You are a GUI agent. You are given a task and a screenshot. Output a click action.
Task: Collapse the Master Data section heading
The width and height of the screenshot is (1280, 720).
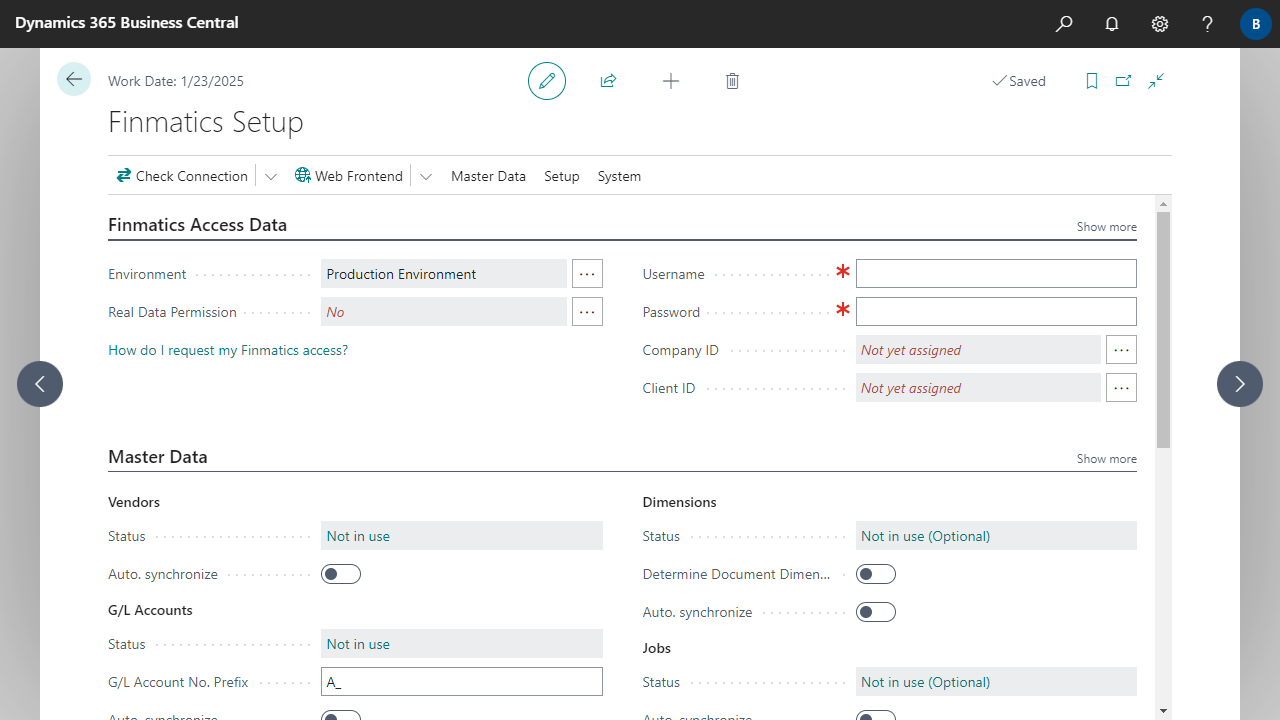point(158,457)
